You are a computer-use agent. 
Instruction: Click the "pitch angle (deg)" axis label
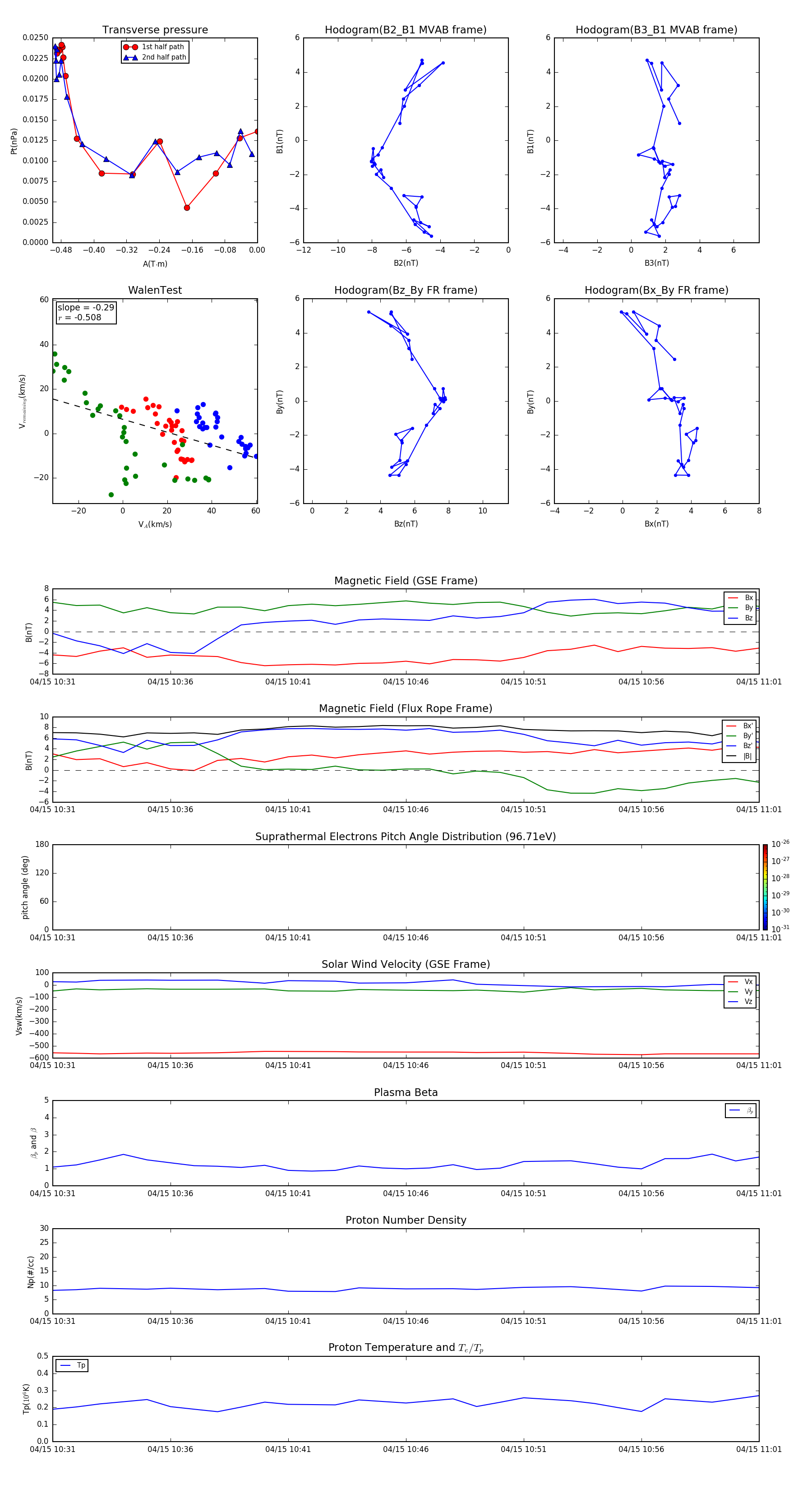25,887
